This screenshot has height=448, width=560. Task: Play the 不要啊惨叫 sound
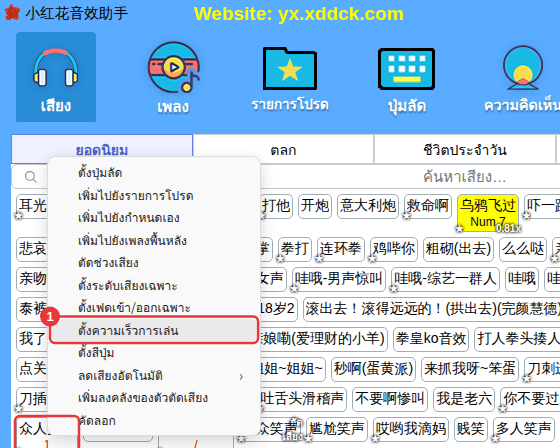tap(390, 399)
